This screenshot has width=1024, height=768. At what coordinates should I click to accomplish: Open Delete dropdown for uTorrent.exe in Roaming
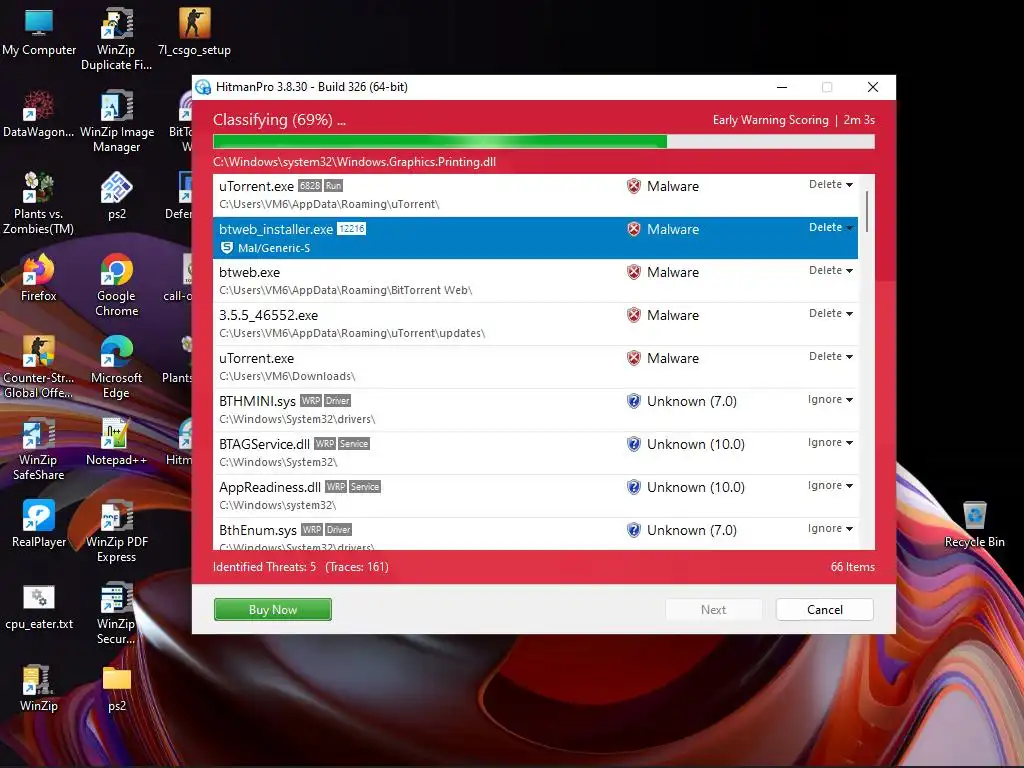(831, 185)
